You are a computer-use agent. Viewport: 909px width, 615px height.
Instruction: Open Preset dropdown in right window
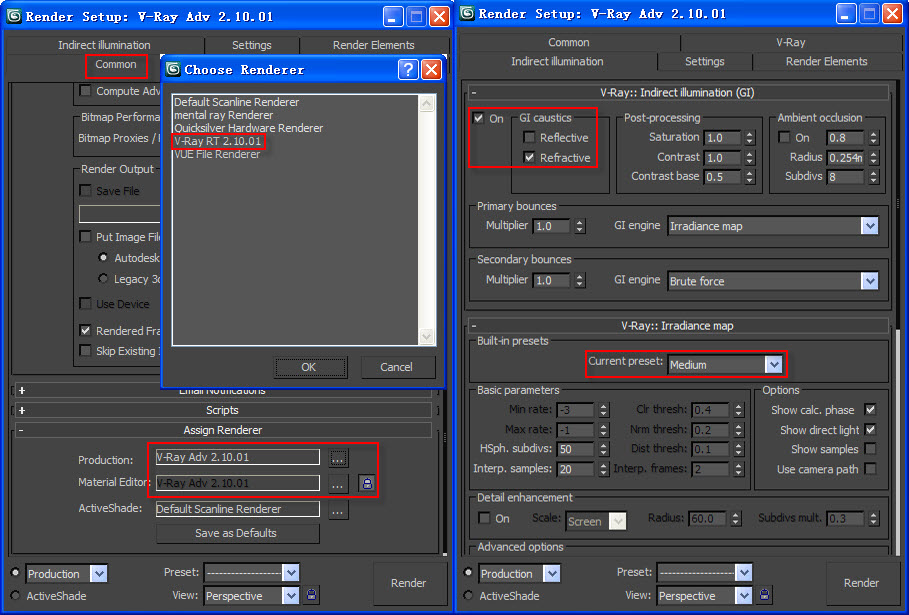tap(744, 573)
